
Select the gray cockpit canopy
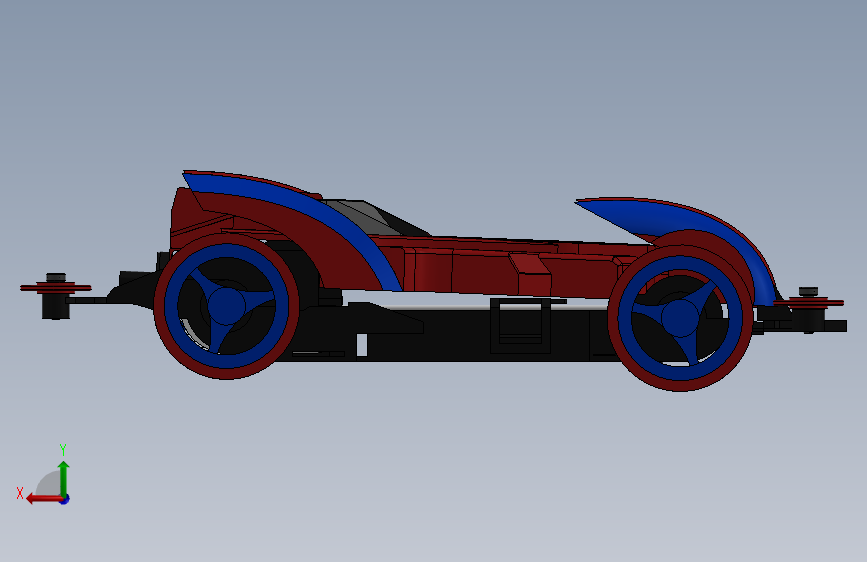point(362,215)
